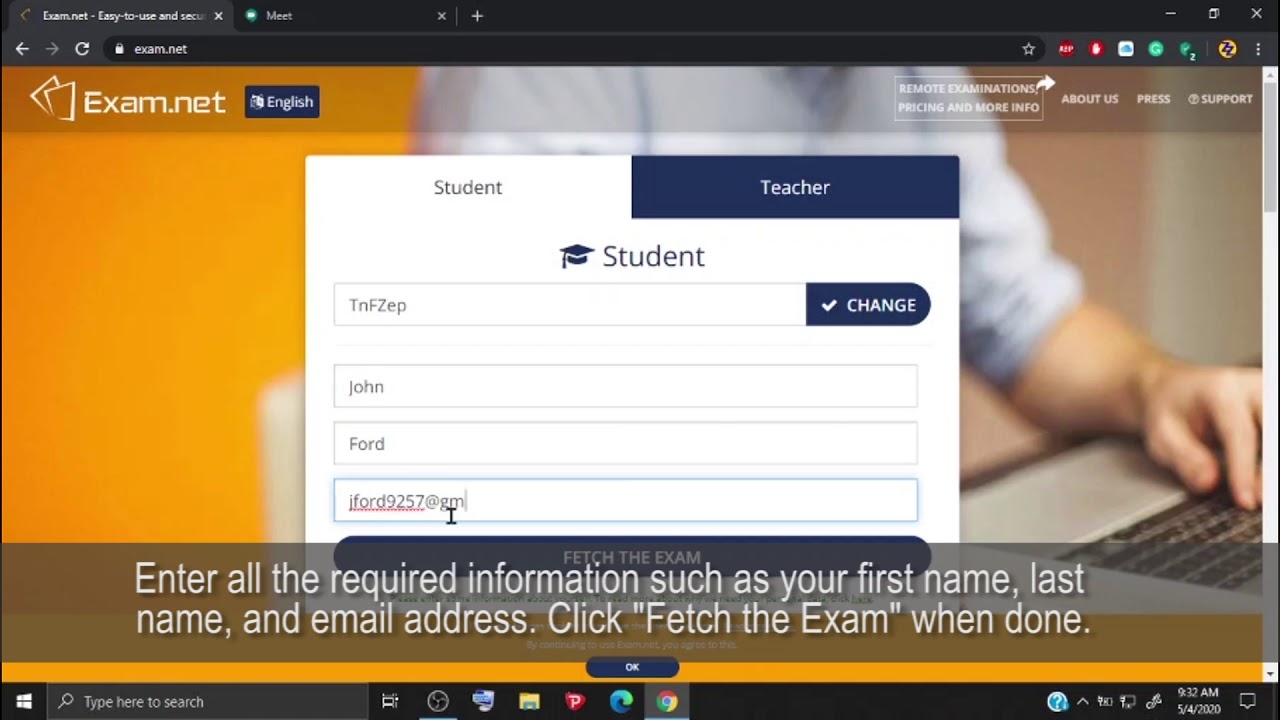Open the Chrome profile avatar
This screenshot has height=720, width=1280.
pos(1227,48)
